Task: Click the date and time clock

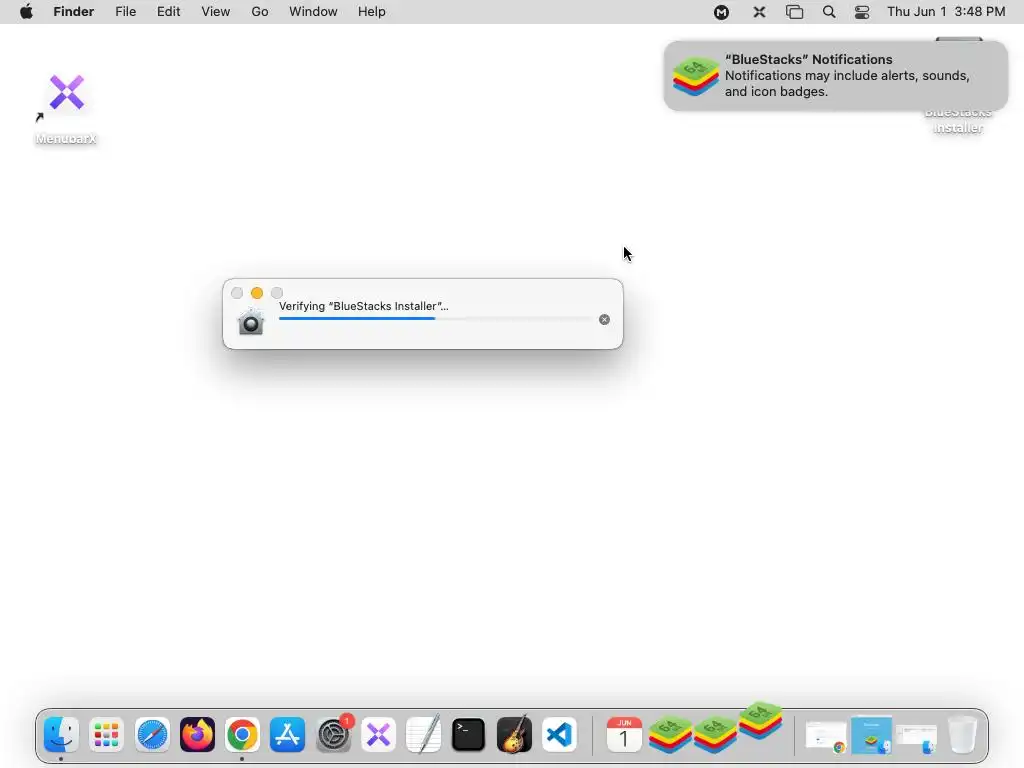Action: click(946, 12)
